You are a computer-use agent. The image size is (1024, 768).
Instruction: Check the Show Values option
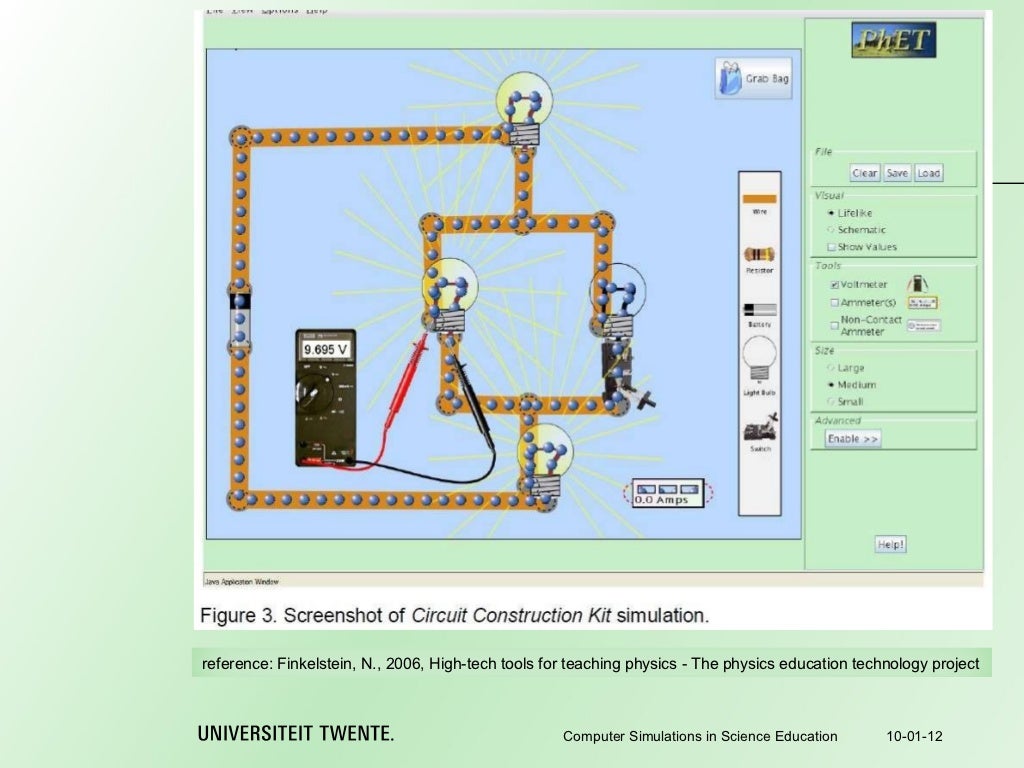click(831, 247)
